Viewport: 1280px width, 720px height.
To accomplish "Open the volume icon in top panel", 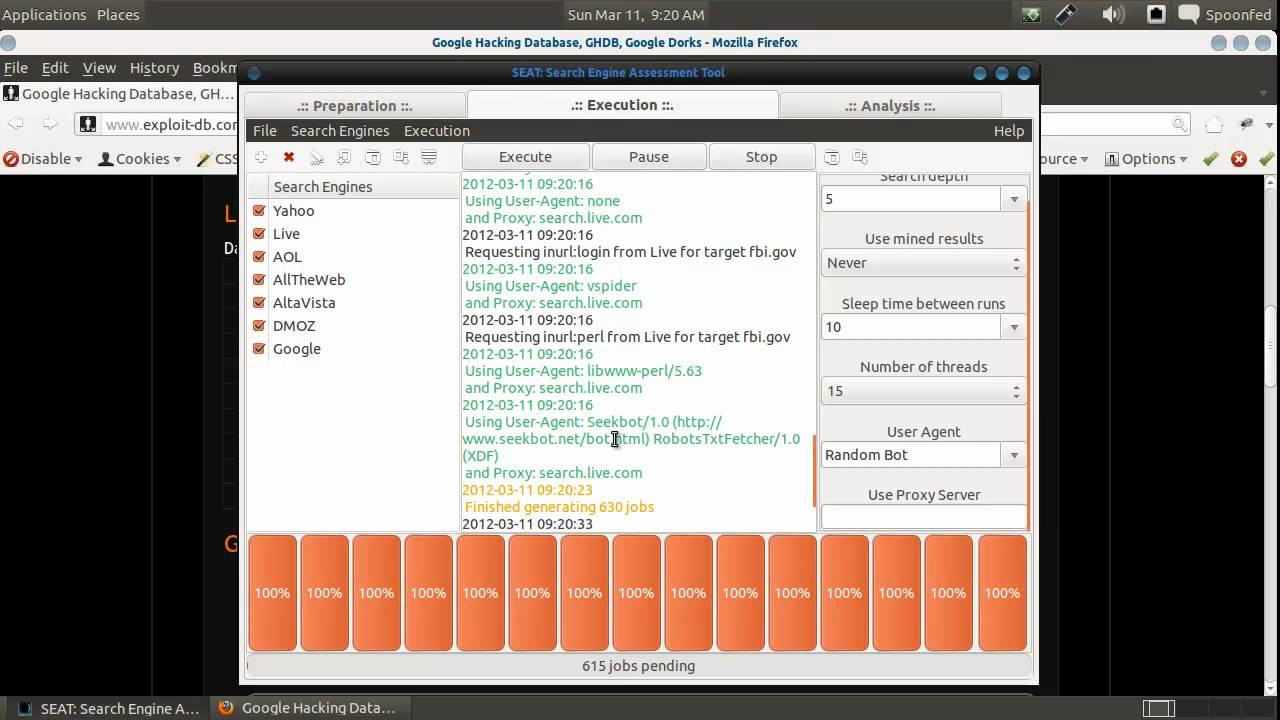I will (x=1112, y=14).
